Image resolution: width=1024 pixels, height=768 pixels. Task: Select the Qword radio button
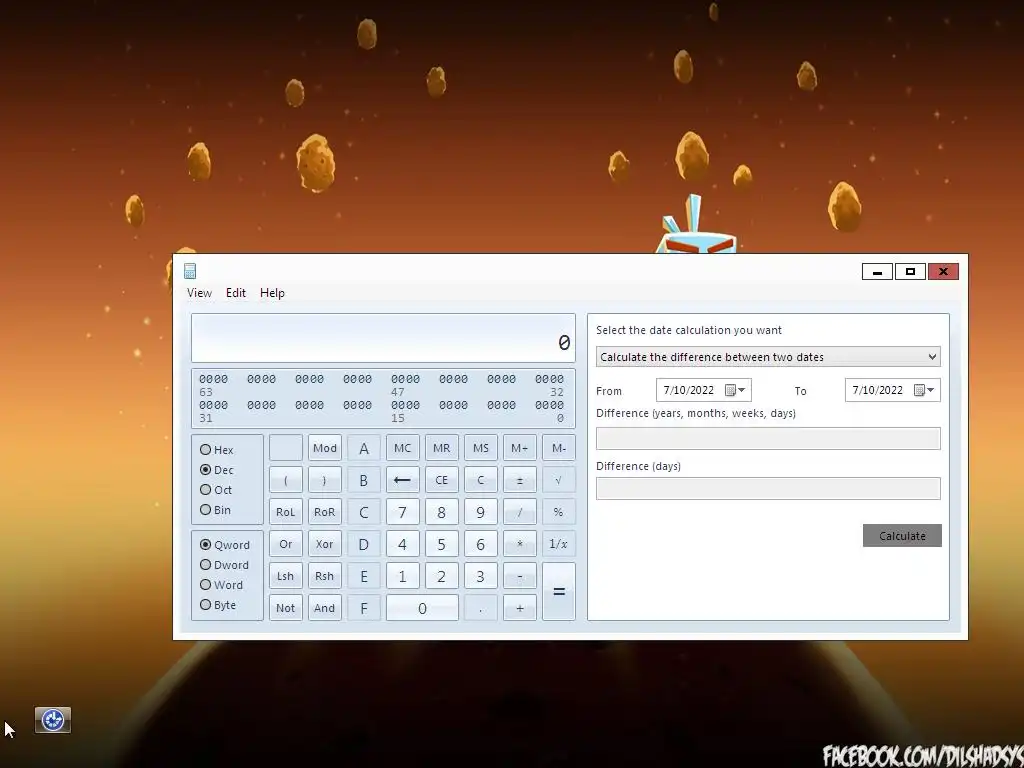pyautogui.click(x=206, y=545)
